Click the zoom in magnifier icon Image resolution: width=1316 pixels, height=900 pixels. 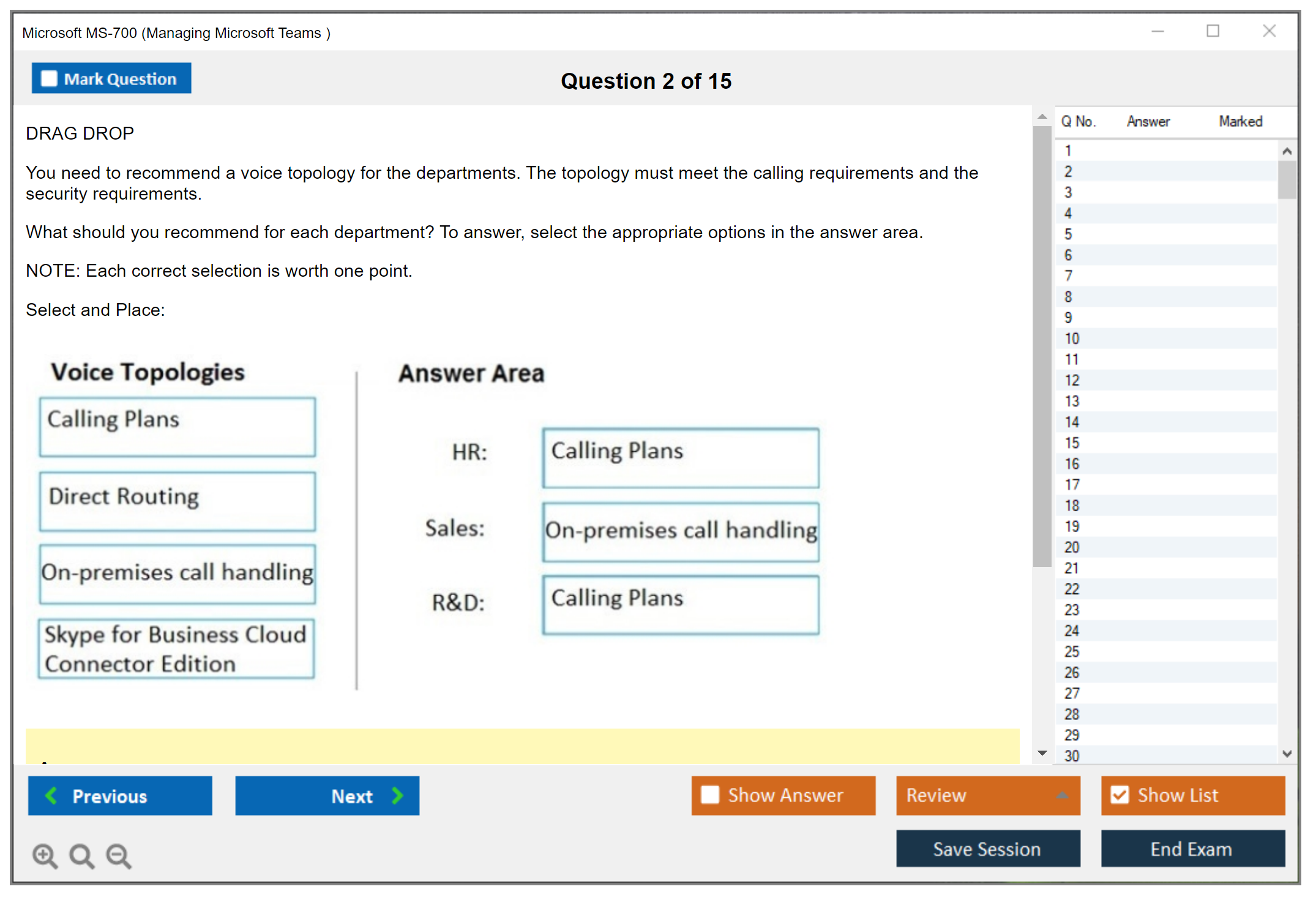click(x=45, y=855)
